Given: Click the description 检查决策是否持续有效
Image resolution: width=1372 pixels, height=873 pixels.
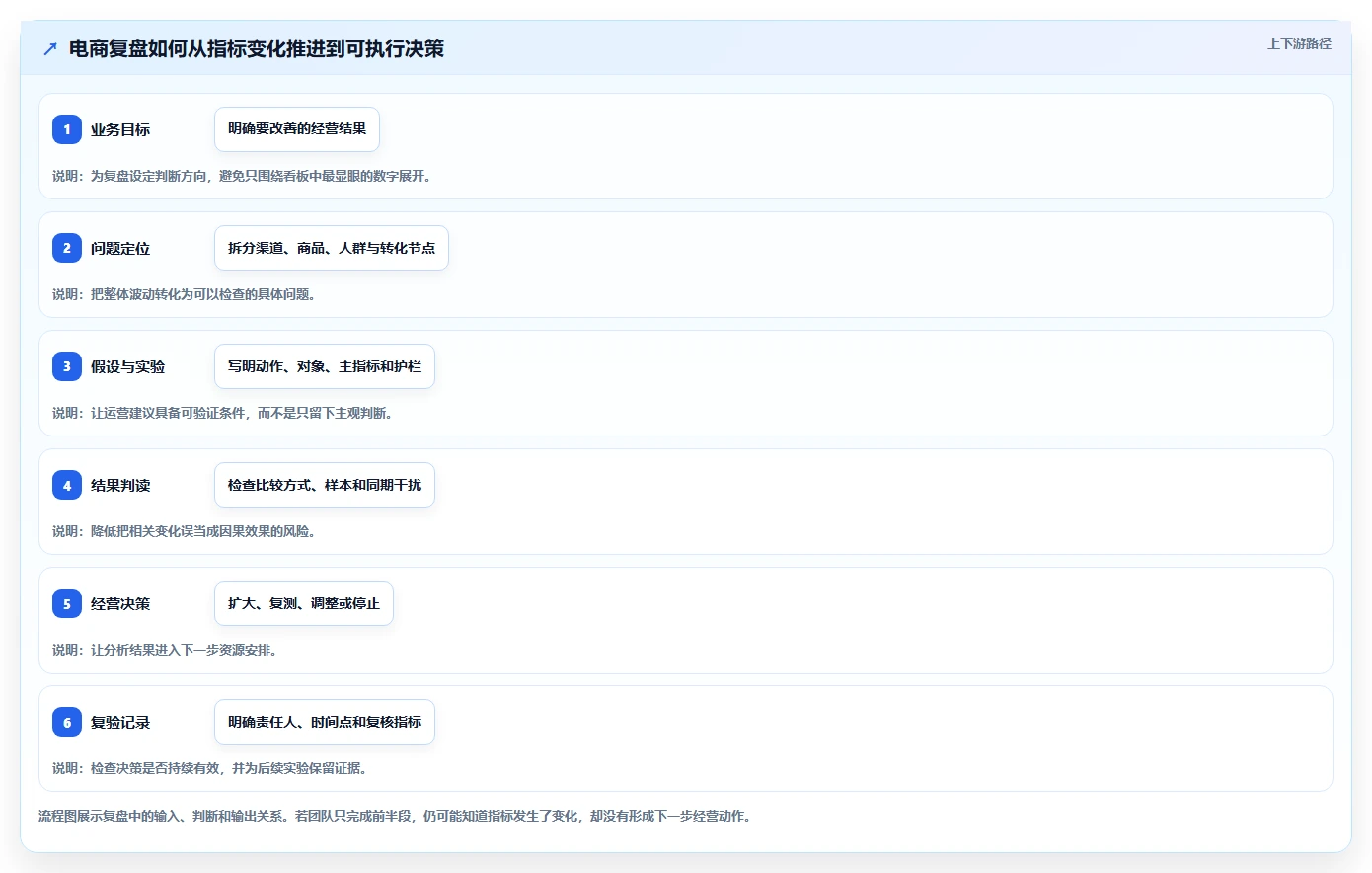Looking at the screenshot, I should pyautogui.click(x=156, y=768).
